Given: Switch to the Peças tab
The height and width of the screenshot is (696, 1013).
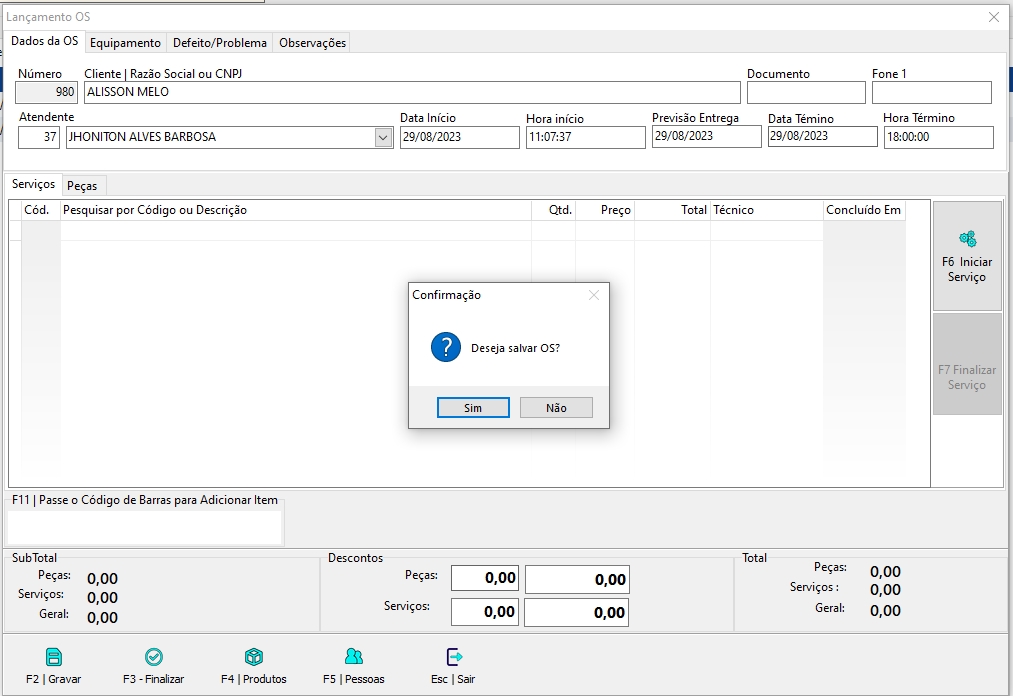Looking at the screenshot, I should tap(82, 186).
